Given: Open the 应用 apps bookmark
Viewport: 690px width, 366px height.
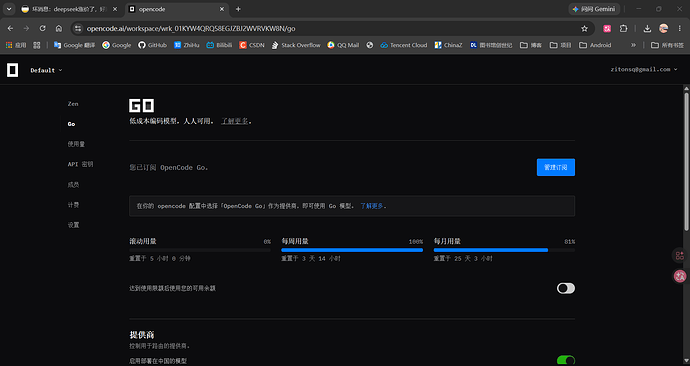Looking at the screenshot, I should [16, 45].
